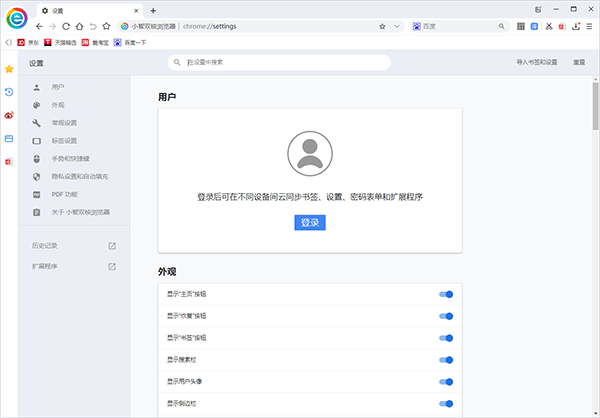This screenshot has height=418, width=600.
Task: Open the history clock icon in sidebar
Action: pyautogui.click(x=9, y=92)
